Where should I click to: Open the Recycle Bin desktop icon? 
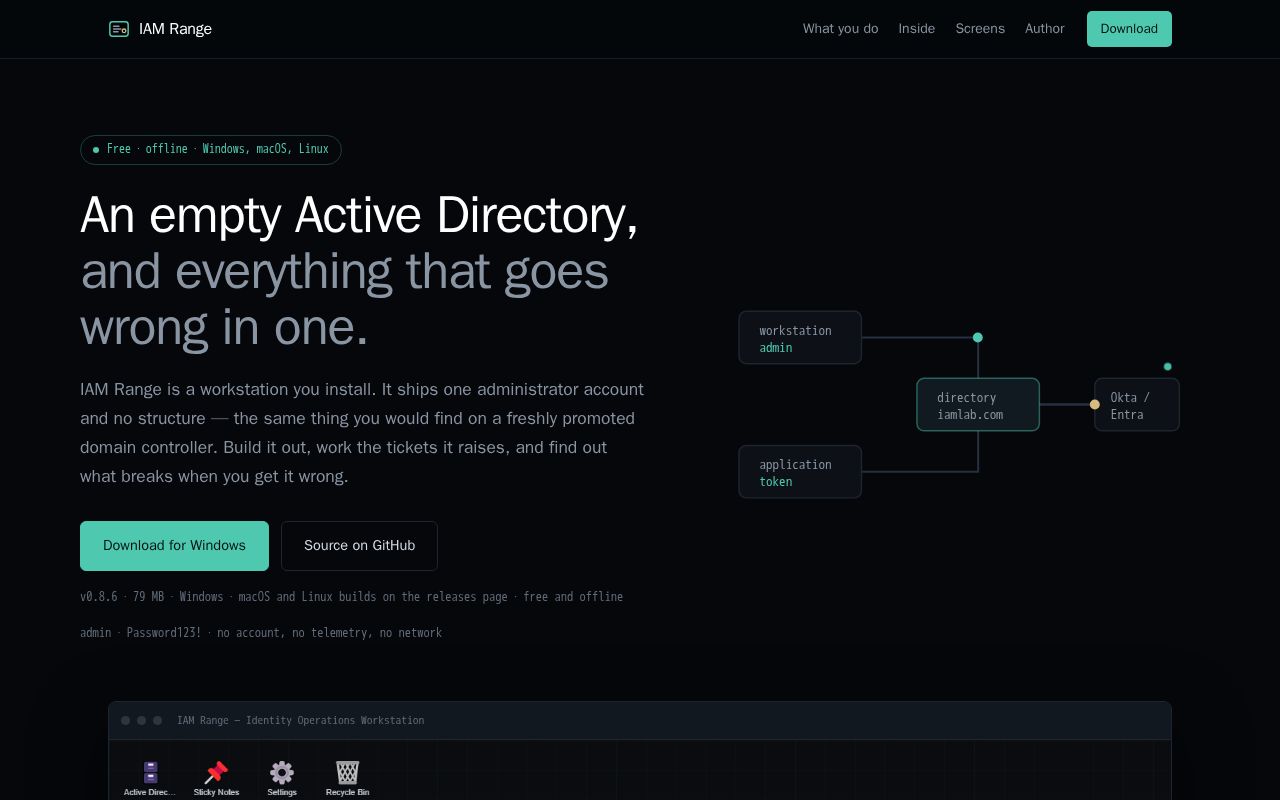(347, 778)
